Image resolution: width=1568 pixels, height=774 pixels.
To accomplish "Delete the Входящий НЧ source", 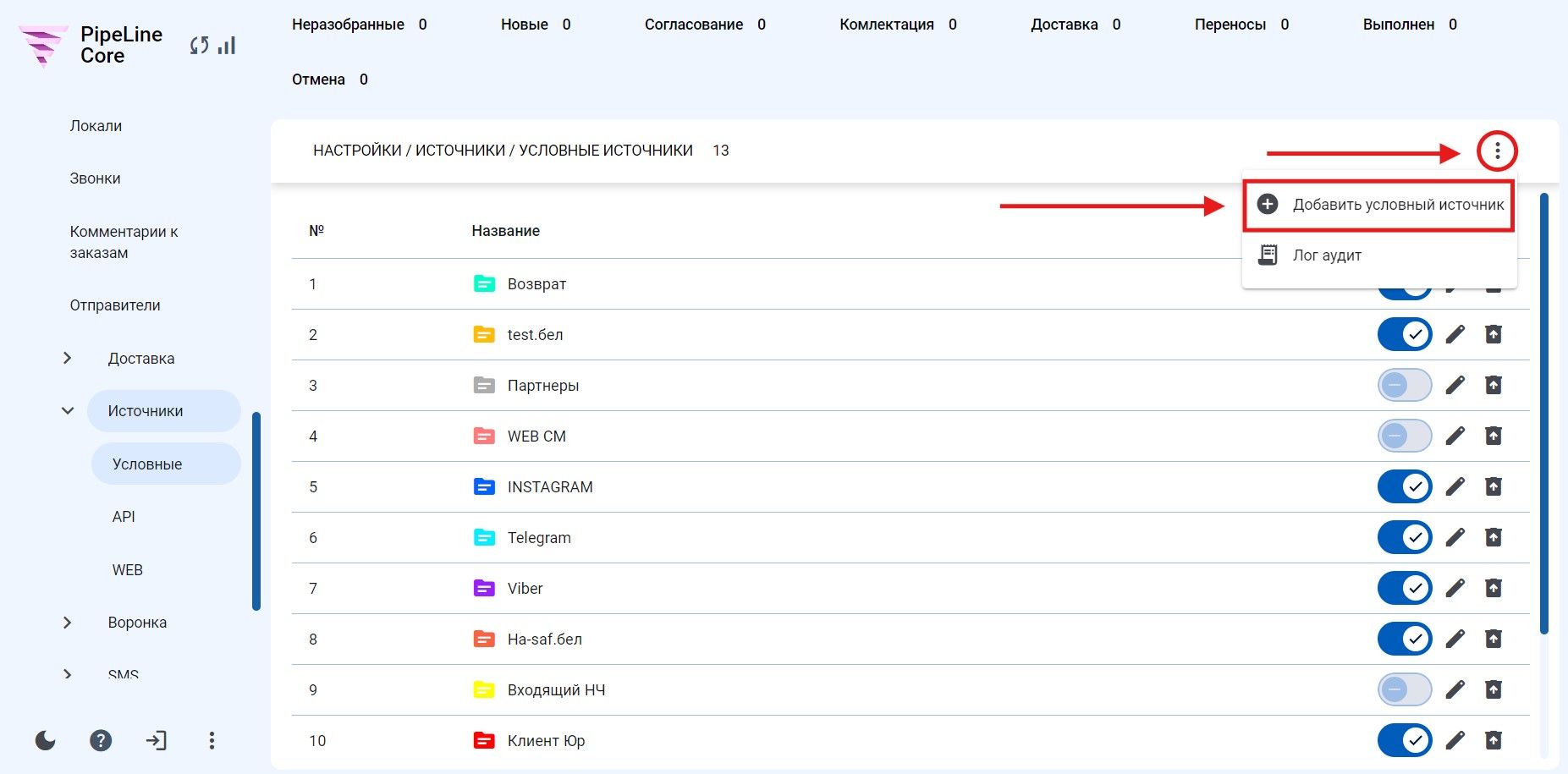I will click(x=1494, y=690).
